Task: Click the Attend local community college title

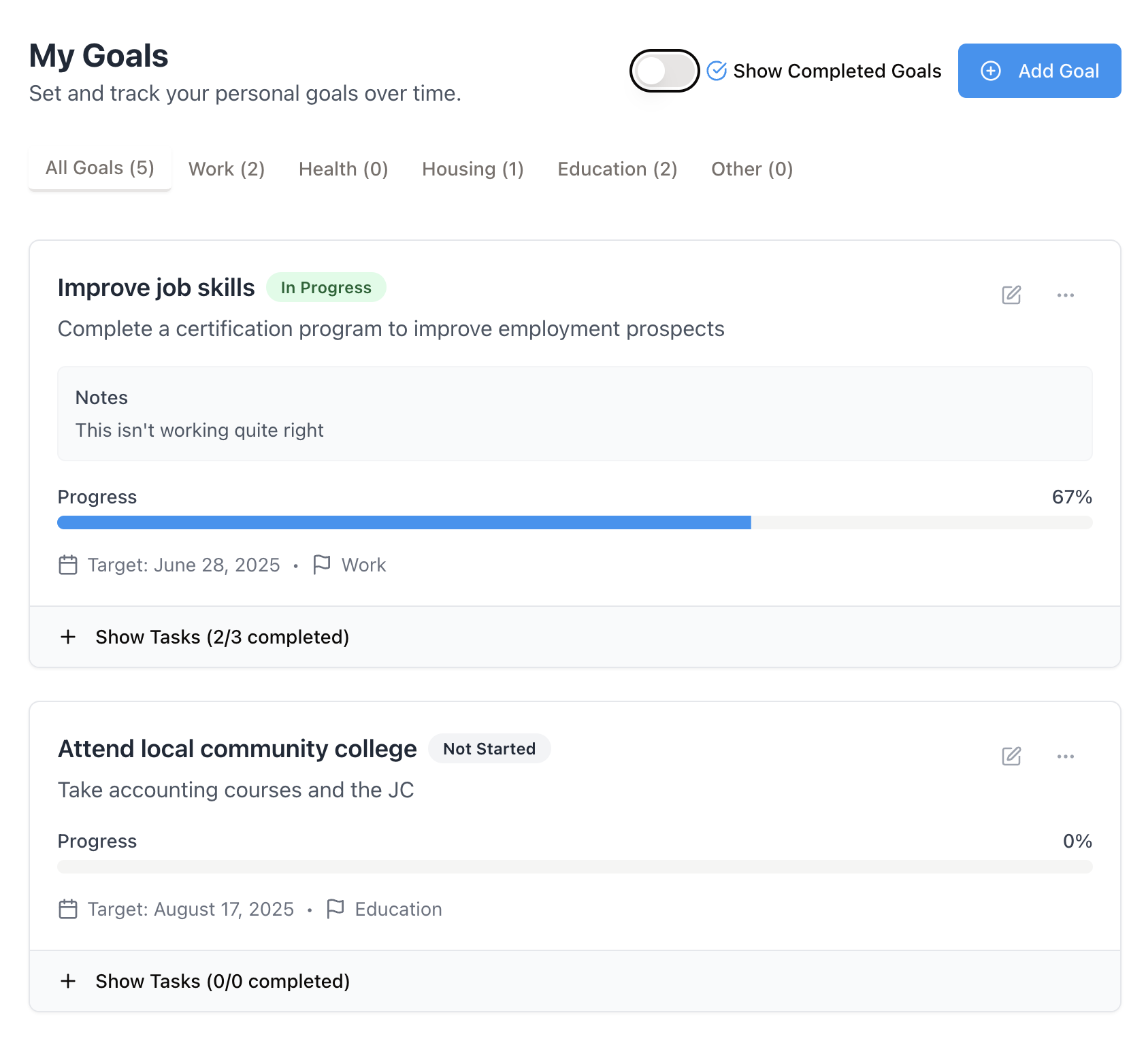Action: tap(237, 749)
